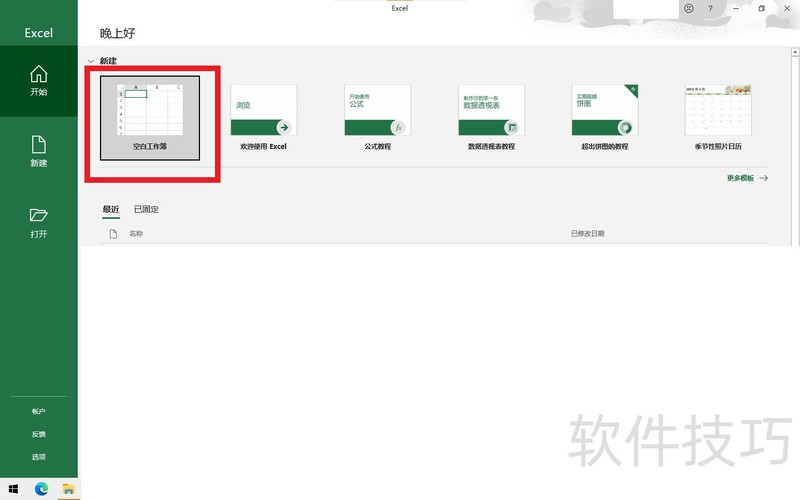This screenshot has width=800, height=500.
Task: Restore down the Excel window
Action: [761, 8]
